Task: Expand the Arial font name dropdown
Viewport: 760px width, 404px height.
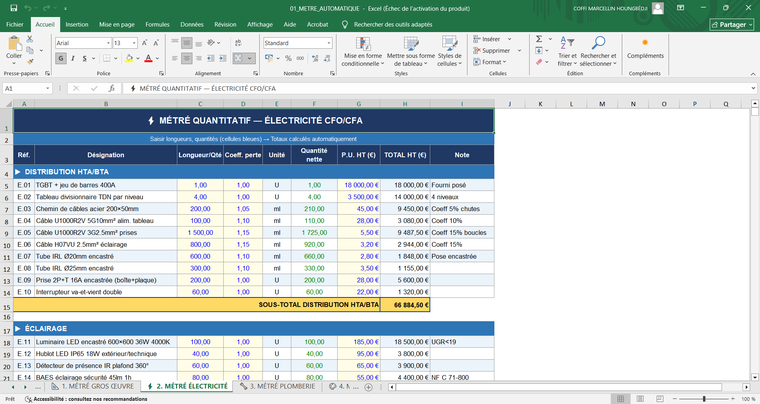Action: [106, 43]
